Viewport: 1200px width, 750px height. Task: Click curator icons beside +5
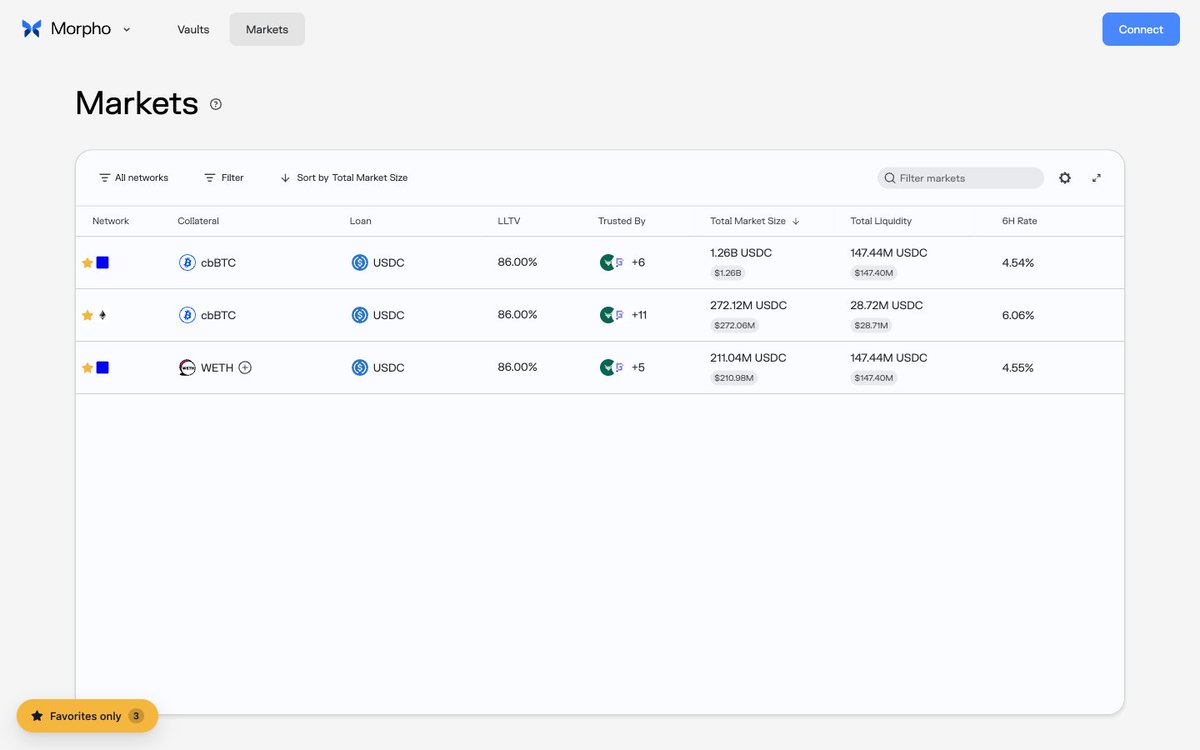(x=612, y=368)
